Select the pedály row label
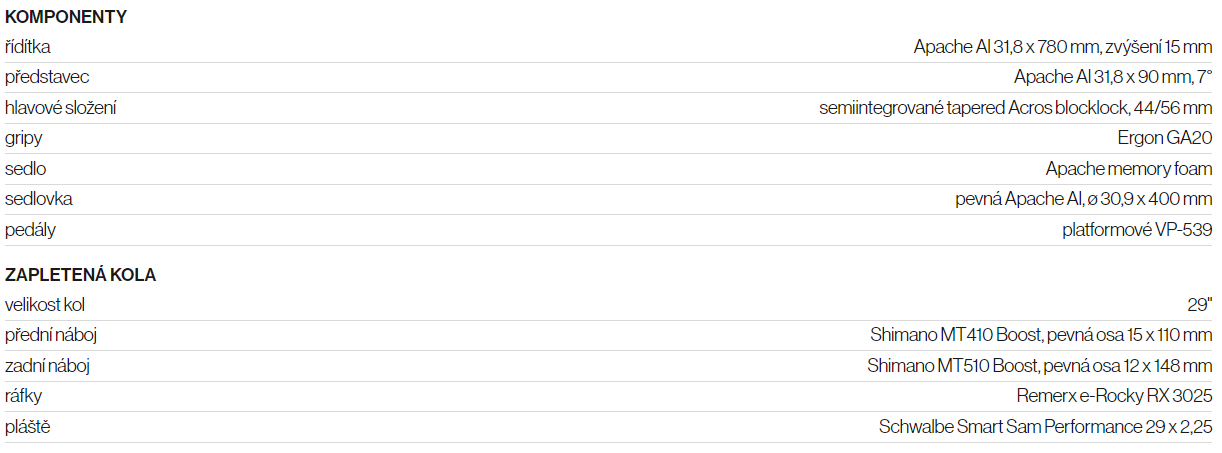The image size is (1222, 453). tap(31, 230)
